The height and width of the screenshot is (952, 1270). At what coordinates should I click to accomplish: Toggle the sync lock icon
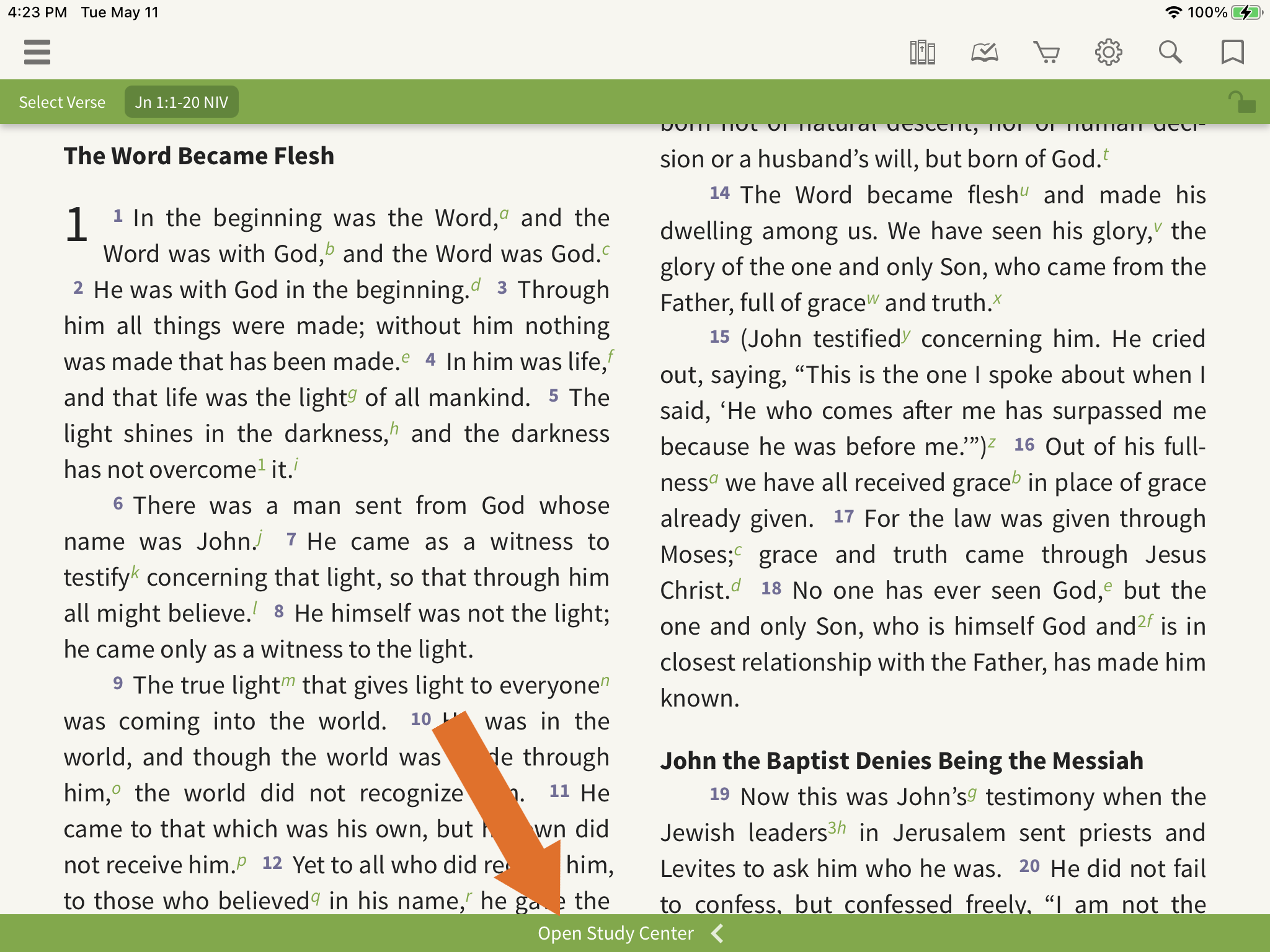(1242, 102)
